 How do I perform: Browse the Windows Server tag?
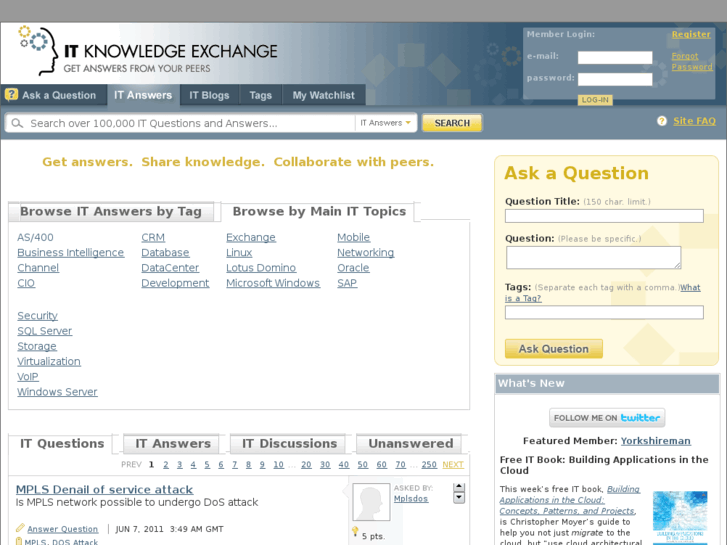57,392
